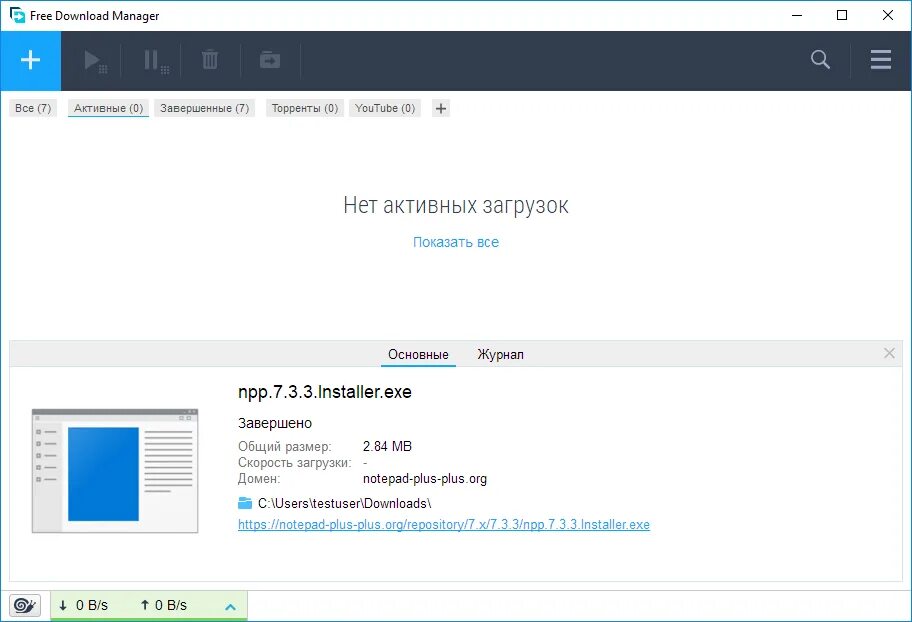Image resolution: width=912 pixels, height=622 pixels.
Task: Click the Free Download Manager title icon
Action: [17, 15]
